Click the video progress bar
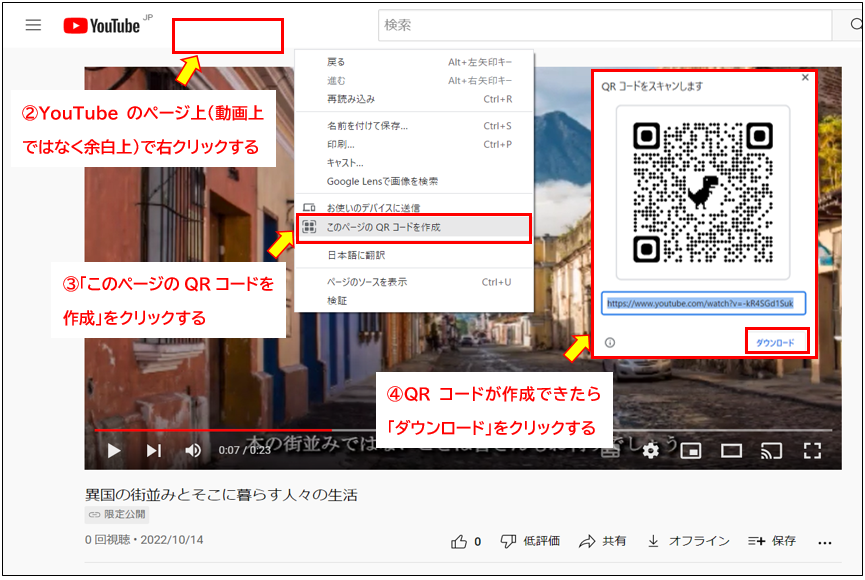This screenshot has width=865, height=580. tap(463, 429)
